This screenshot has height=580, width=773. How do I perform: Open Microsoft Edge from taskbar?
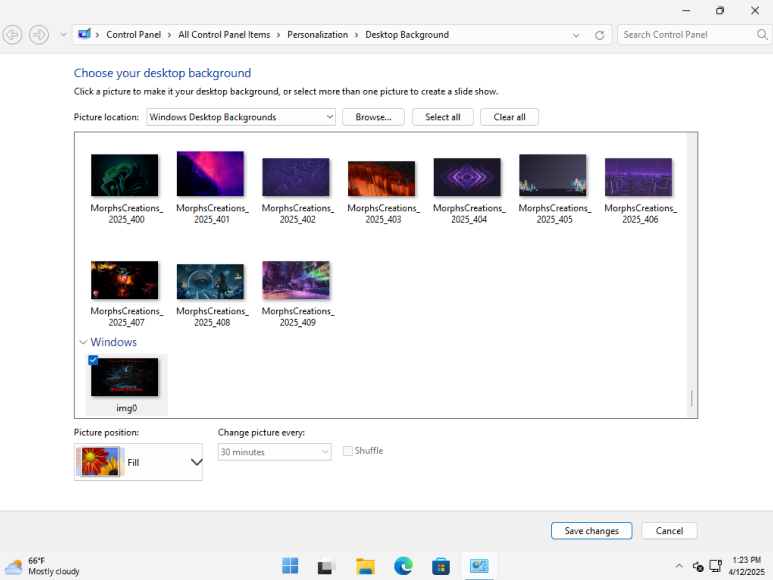point(403,566)
